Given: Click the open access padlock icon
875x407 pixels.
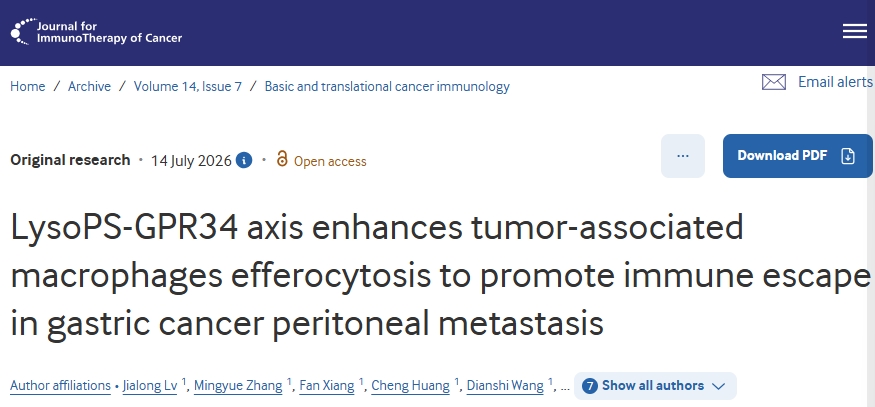Looking at the screenshot, I should (282, 159).
